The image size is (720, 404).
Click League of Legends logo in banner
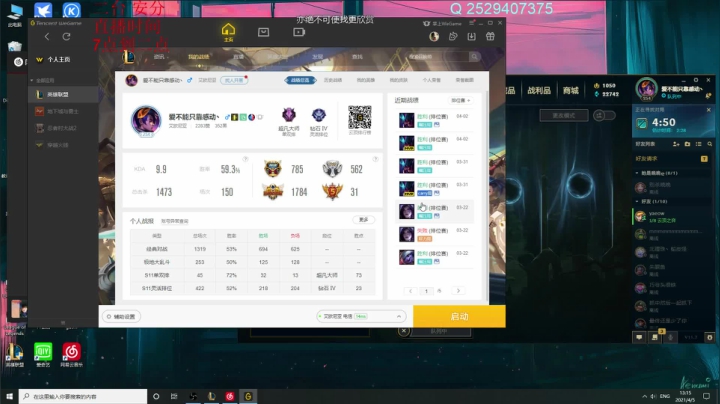pyautogui.click(x=129, y=57)
